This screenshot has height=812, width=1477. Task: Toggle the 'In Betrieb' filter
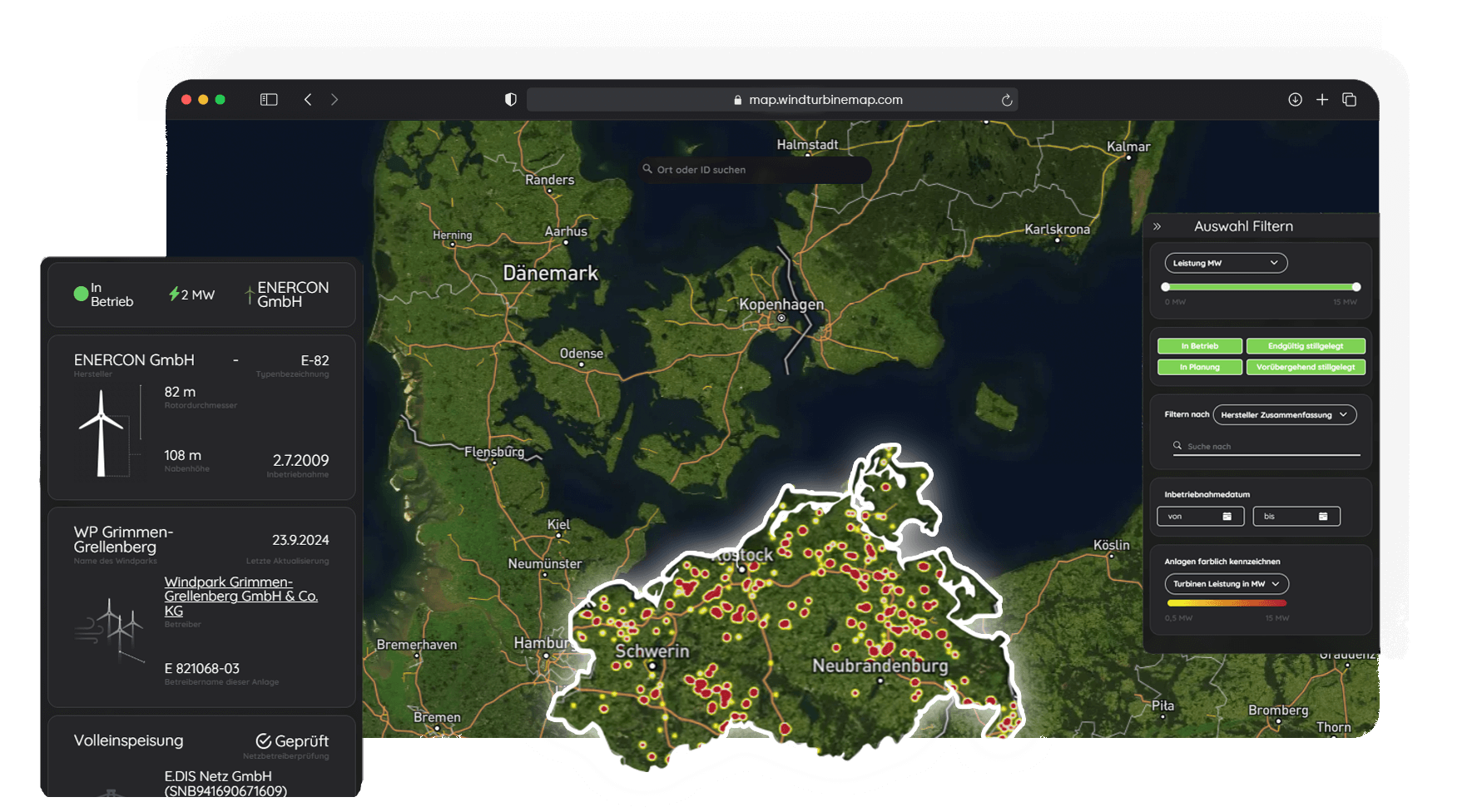pyautogui.click(x=1200, y=346)
